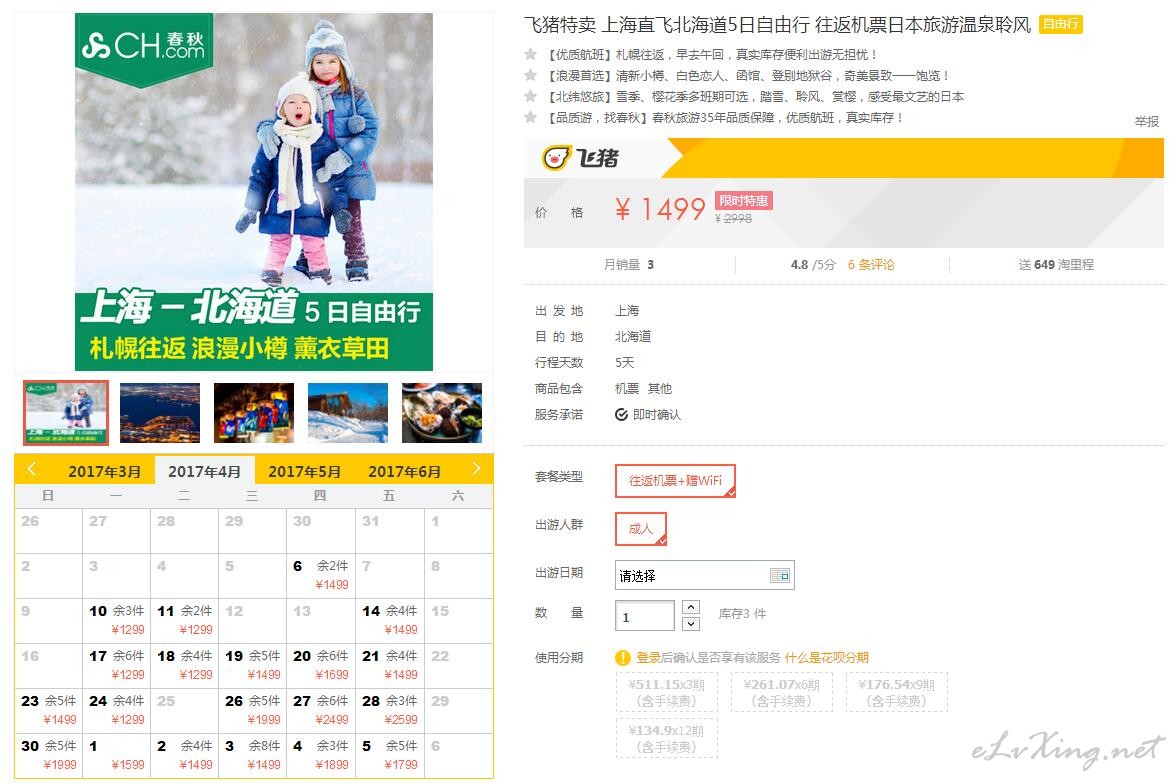This screenshot has height=783, width=1176.
Task: Switch to the 2017年6月 tab
Action: coord(404,471)
